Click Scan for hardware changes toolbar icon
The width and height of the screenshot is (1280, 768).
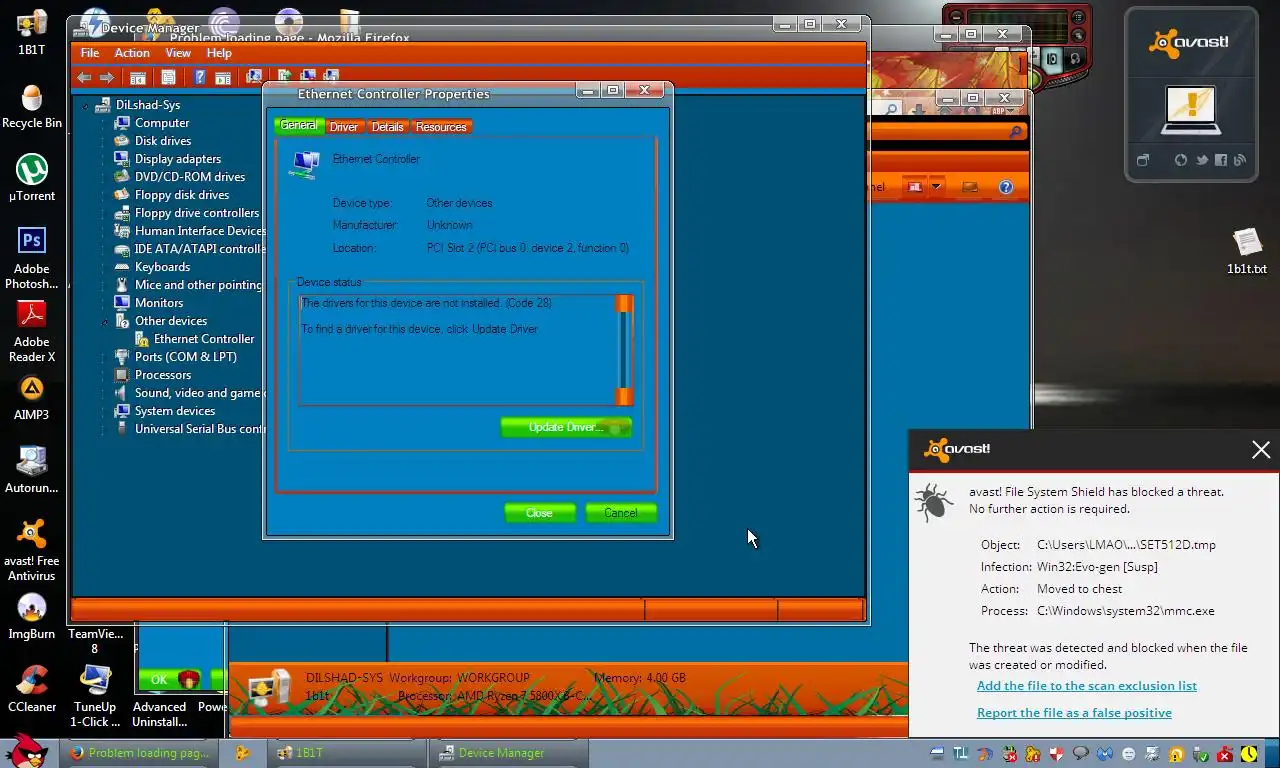tap(254, 76)
